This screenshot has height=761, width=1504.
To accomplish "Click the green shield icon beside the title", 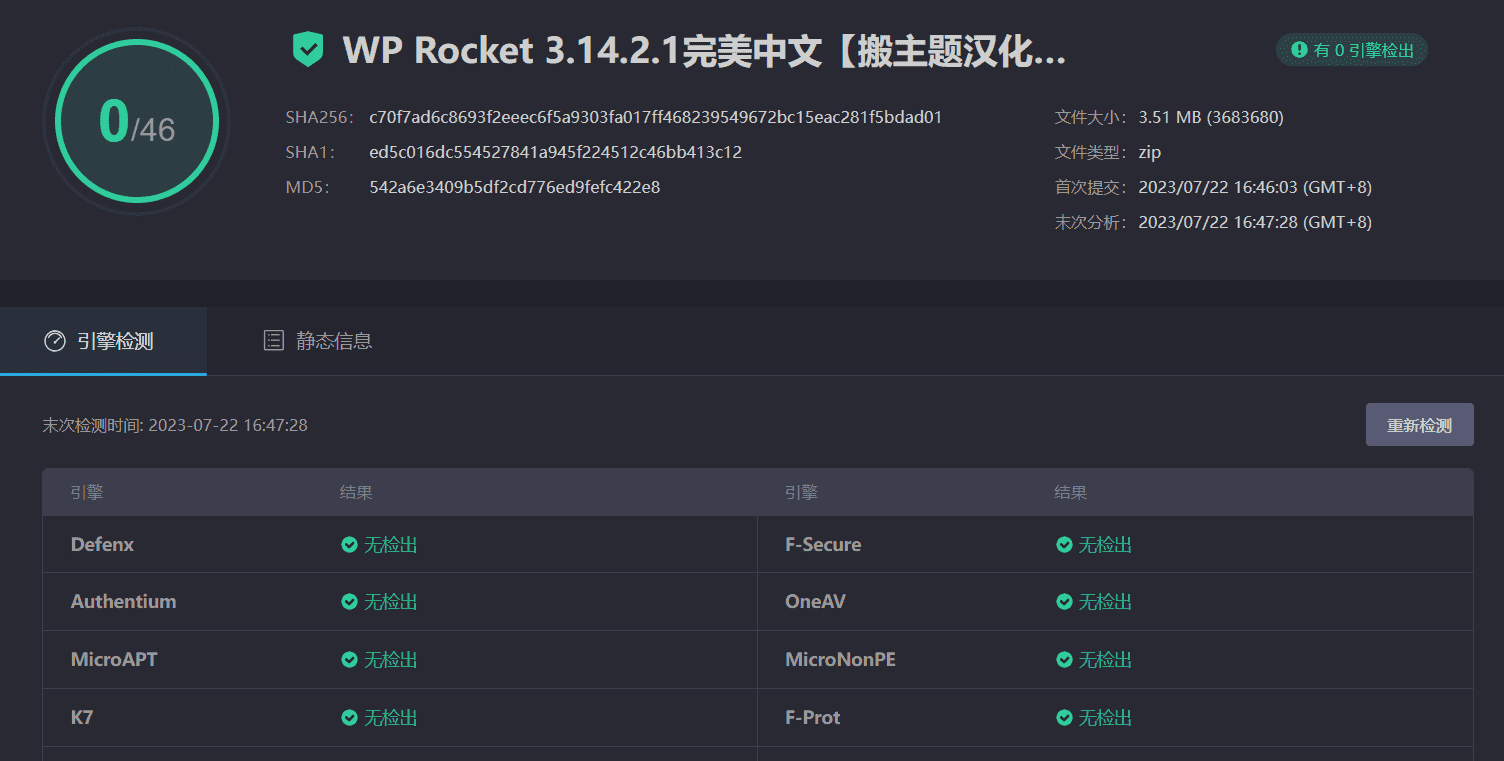I will (x=307, y=49).
